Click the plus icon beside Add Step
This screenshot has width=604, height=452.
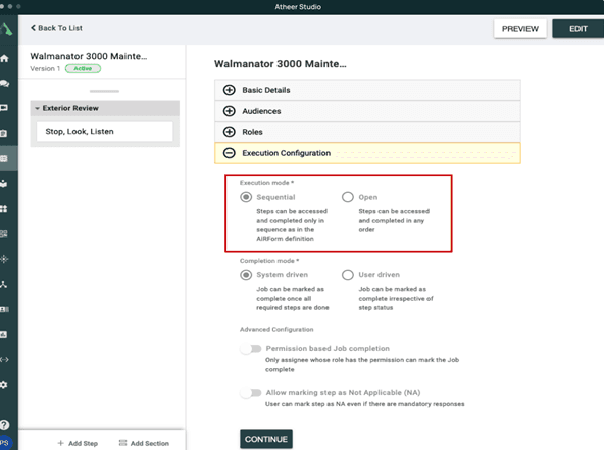pyautogui.click(x=60, y=443)
